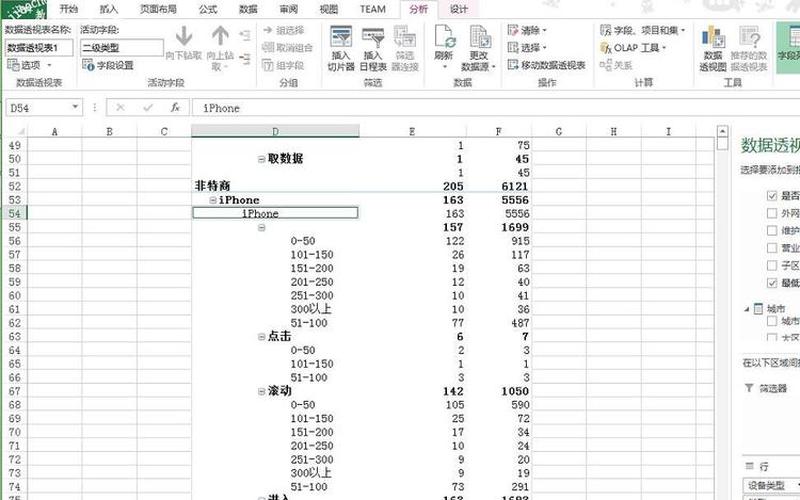Click the Drill Down (向下钻取) arrow

(184, 36)
